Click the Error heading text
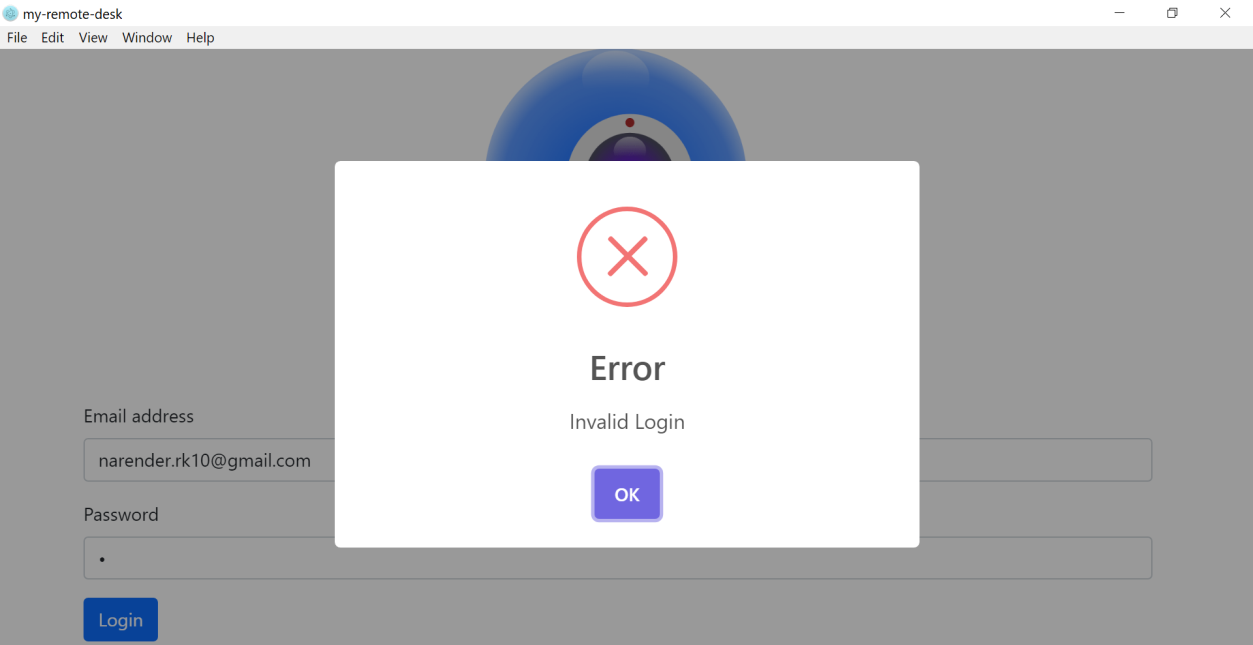The width and height of the screenshot is (1253, 645). pyautogui.click(x=627, y=369)
